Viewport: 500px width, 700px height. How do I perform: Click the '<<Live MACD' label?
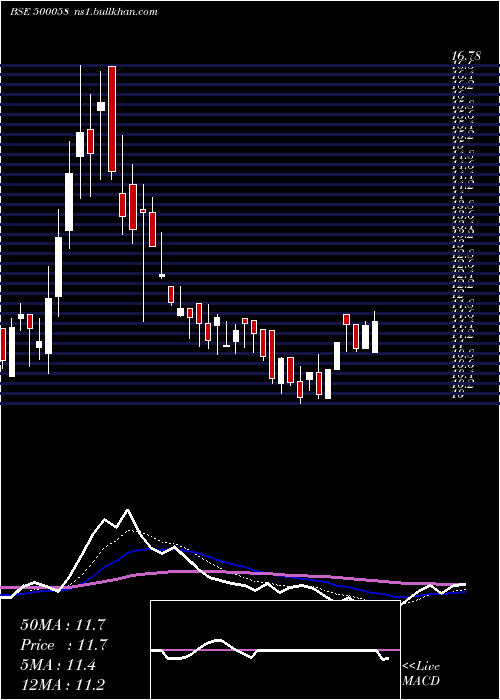tap(421, 674)
